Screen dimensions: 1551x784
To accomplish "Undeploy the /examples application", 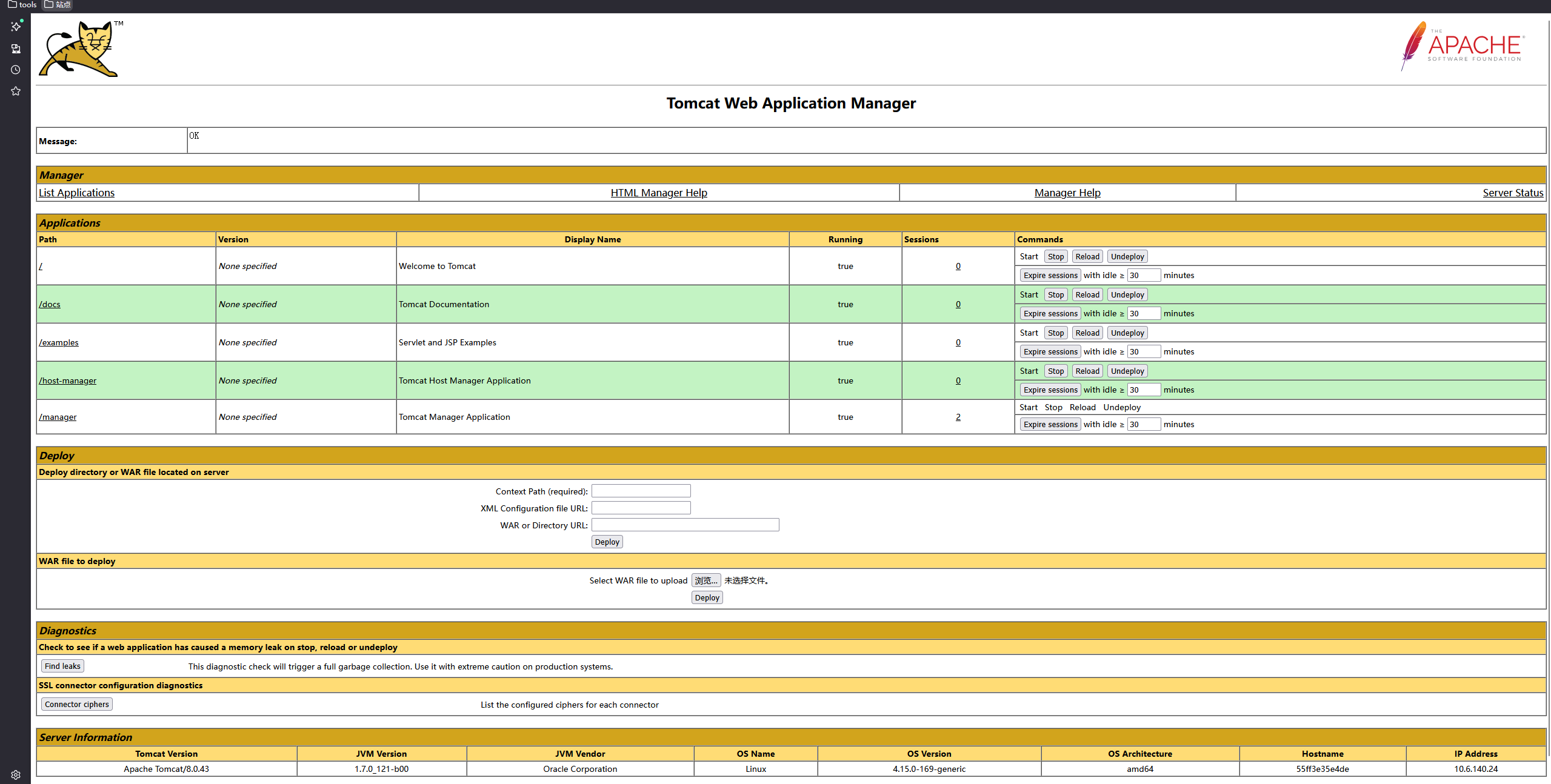I will (1127, 333).
